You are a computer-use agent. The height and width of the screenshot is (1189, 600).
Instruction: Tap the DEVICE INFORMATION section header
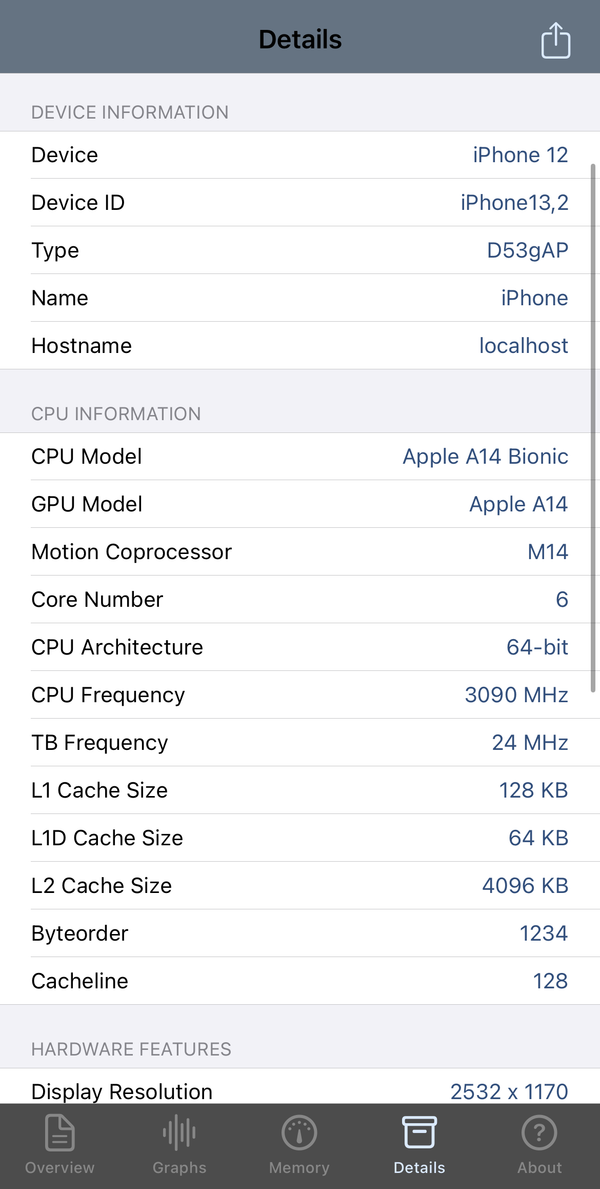point(130,112)
